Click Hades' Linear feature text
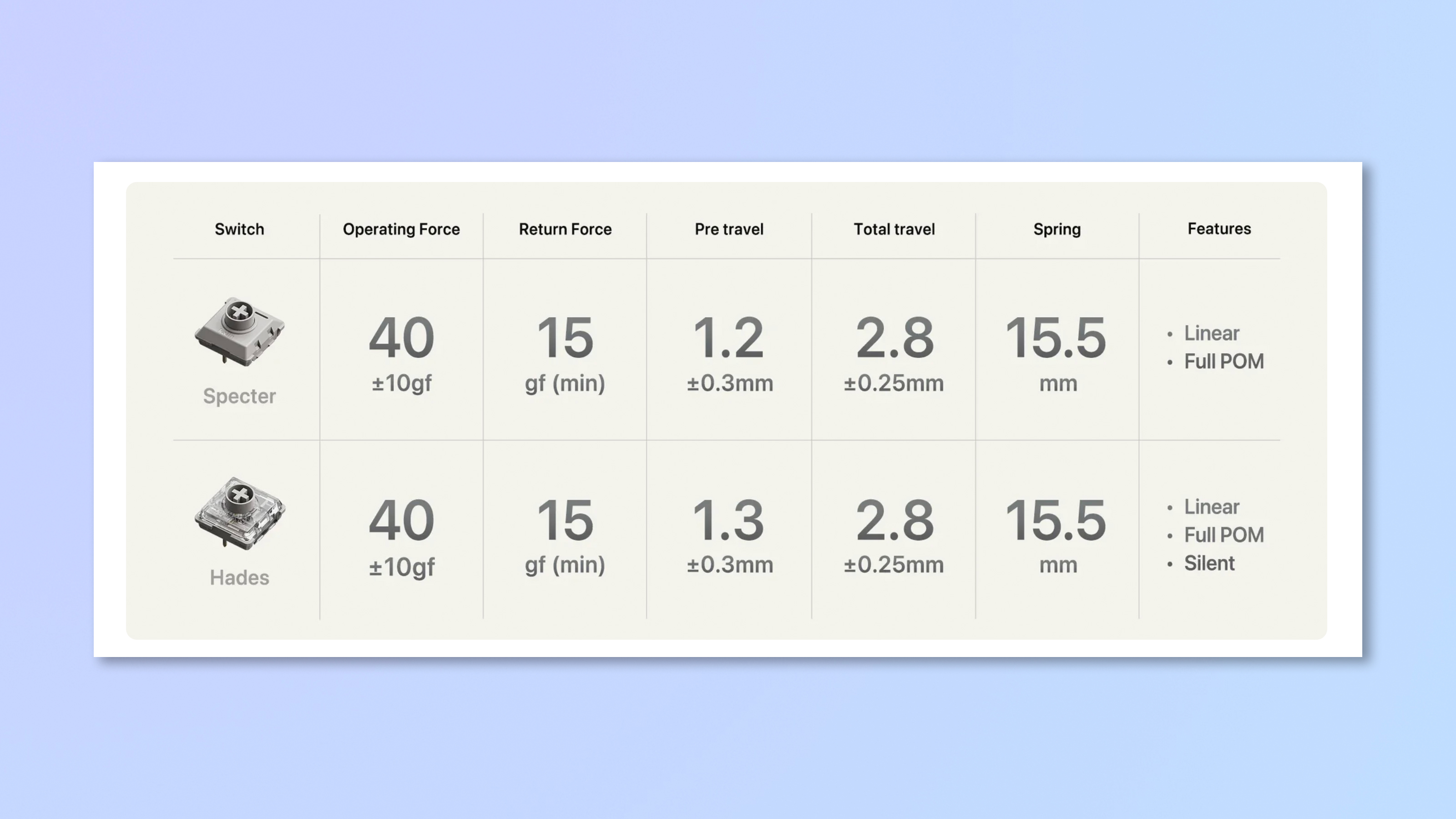 (1211, 507)
